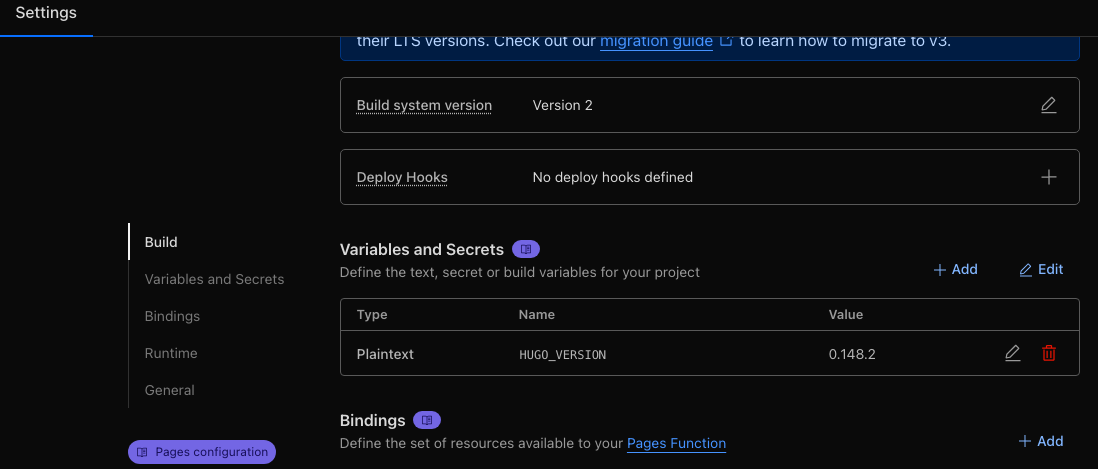Click the Plaintext type cell
The image size is (1098, 469).
point(385,354)
